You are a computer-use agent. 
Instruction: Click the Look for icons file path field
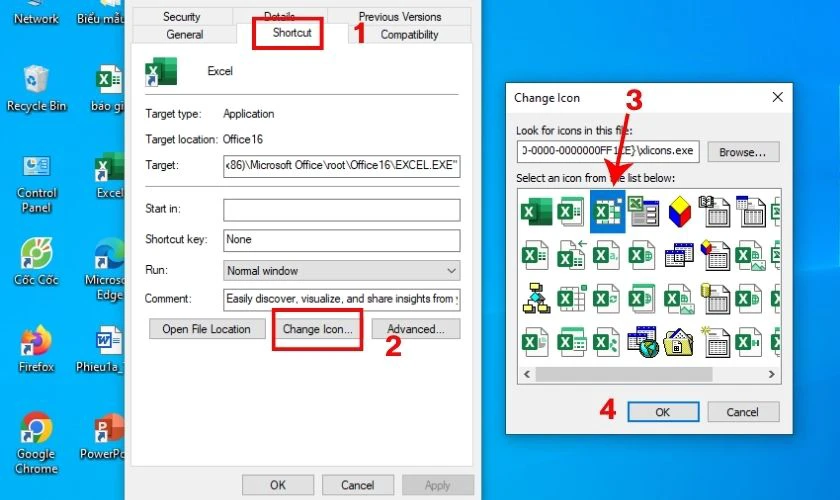[x=608, y=151]
